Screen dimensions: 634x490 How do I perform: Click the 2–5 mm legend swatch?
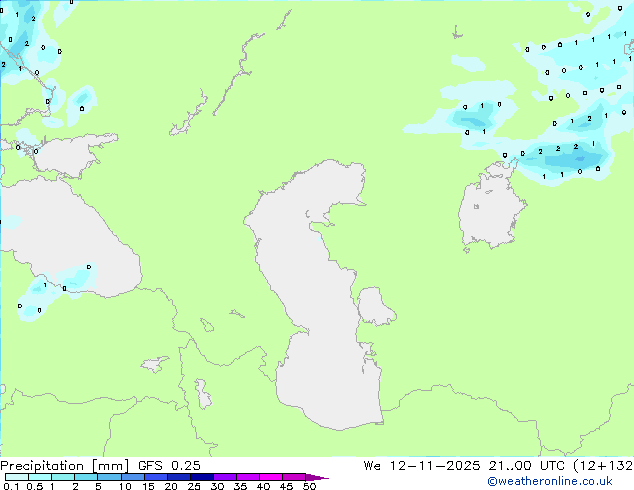(x=86, y=477)
